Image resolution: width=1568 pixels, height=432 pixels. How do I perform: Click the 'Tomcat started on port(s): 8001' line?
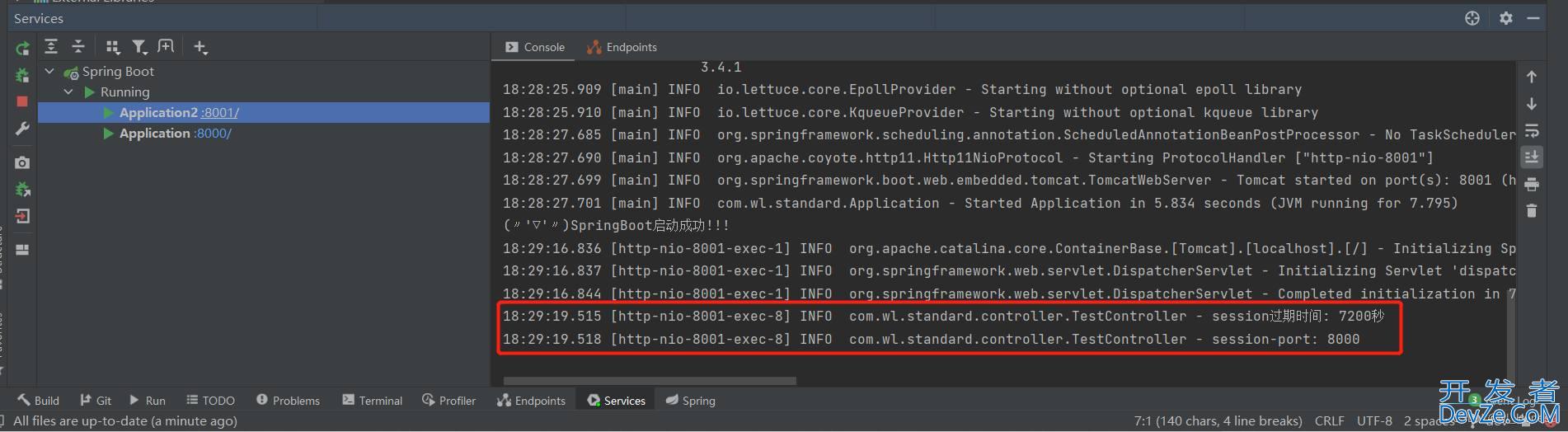[1009, 181]
